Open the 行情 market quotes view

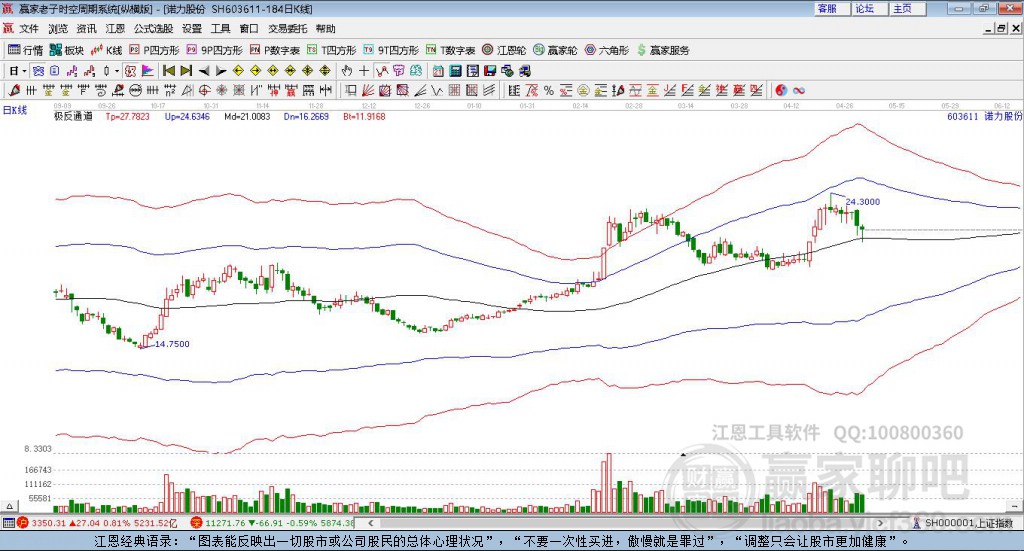click(25, 50)
